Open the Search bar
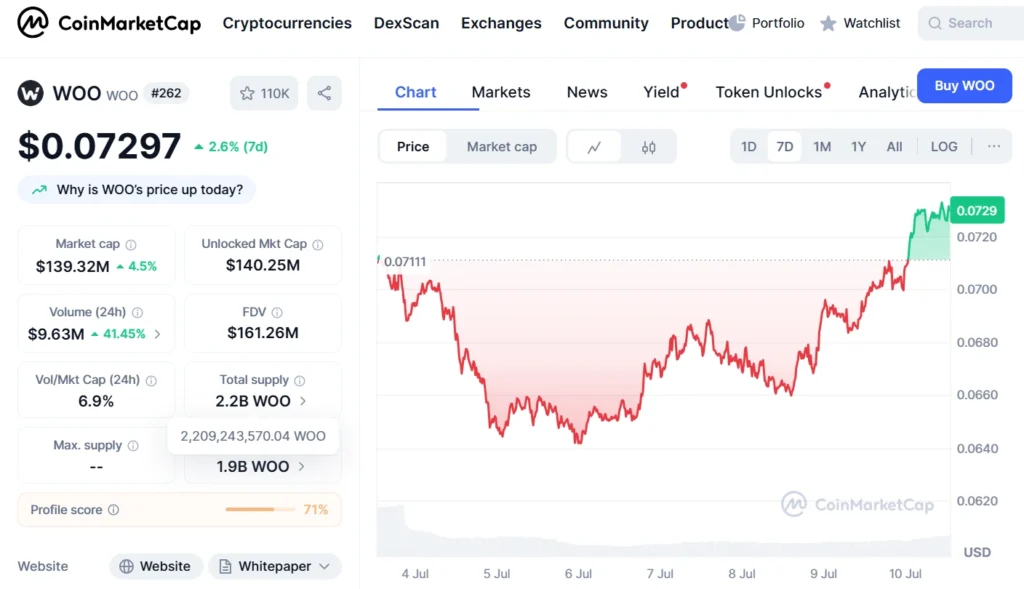This screenshot has width=1024, height=589. (967, 23)
